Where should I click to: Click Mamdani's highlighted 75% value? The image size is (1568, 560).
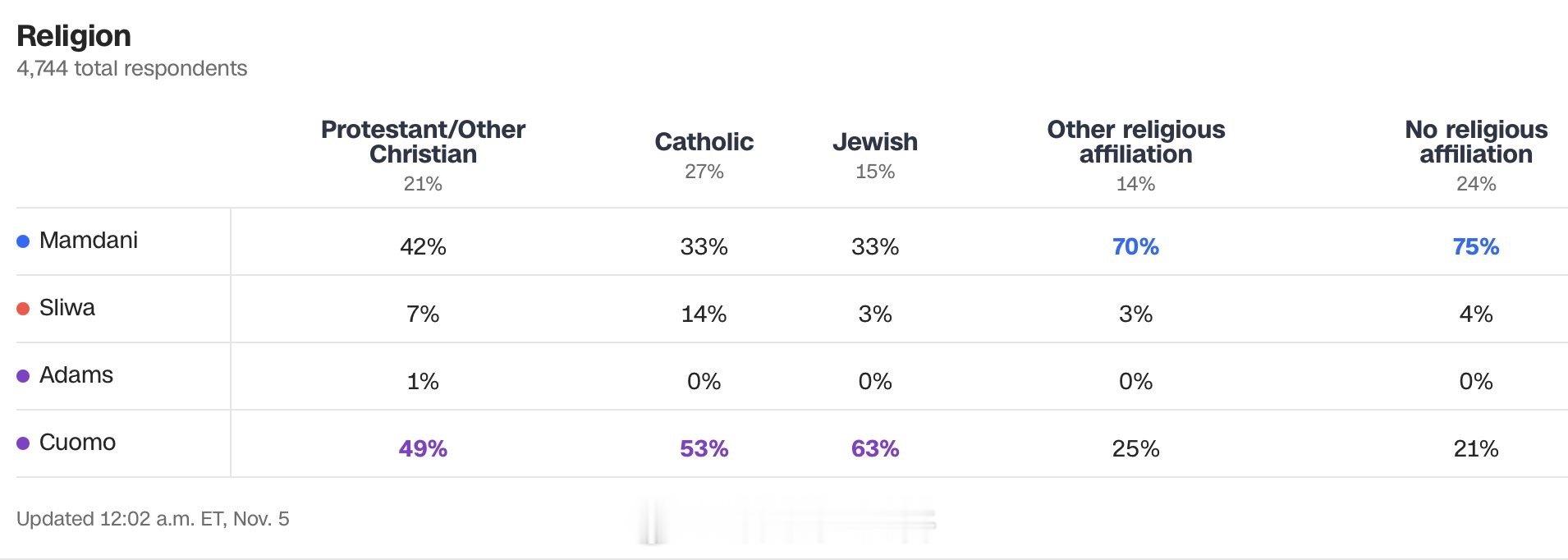coord(1475,247)
